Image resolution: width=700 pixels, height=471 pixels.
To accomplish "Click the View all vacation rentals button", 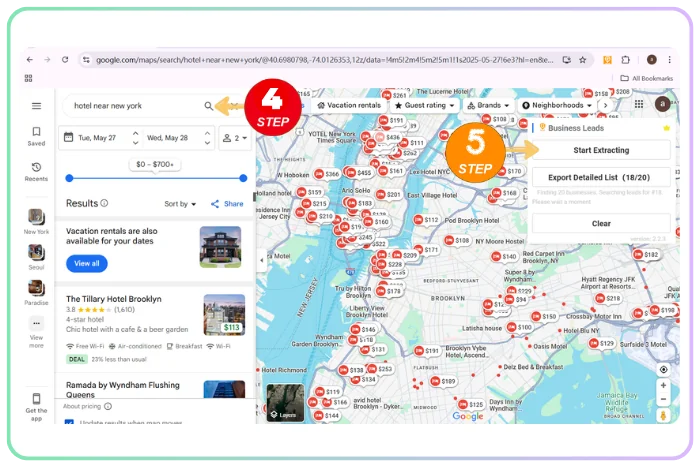I will click(x=87, y=263).
